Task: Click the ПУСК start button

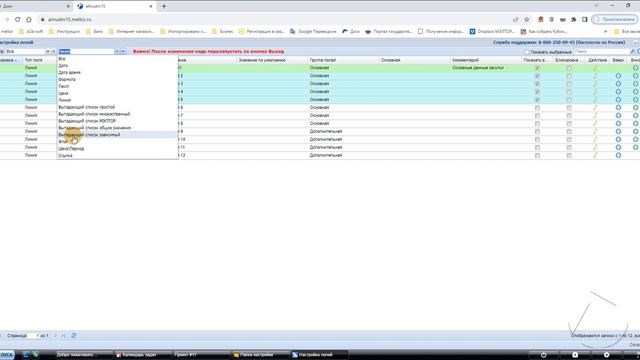Action: click(7, 355)
